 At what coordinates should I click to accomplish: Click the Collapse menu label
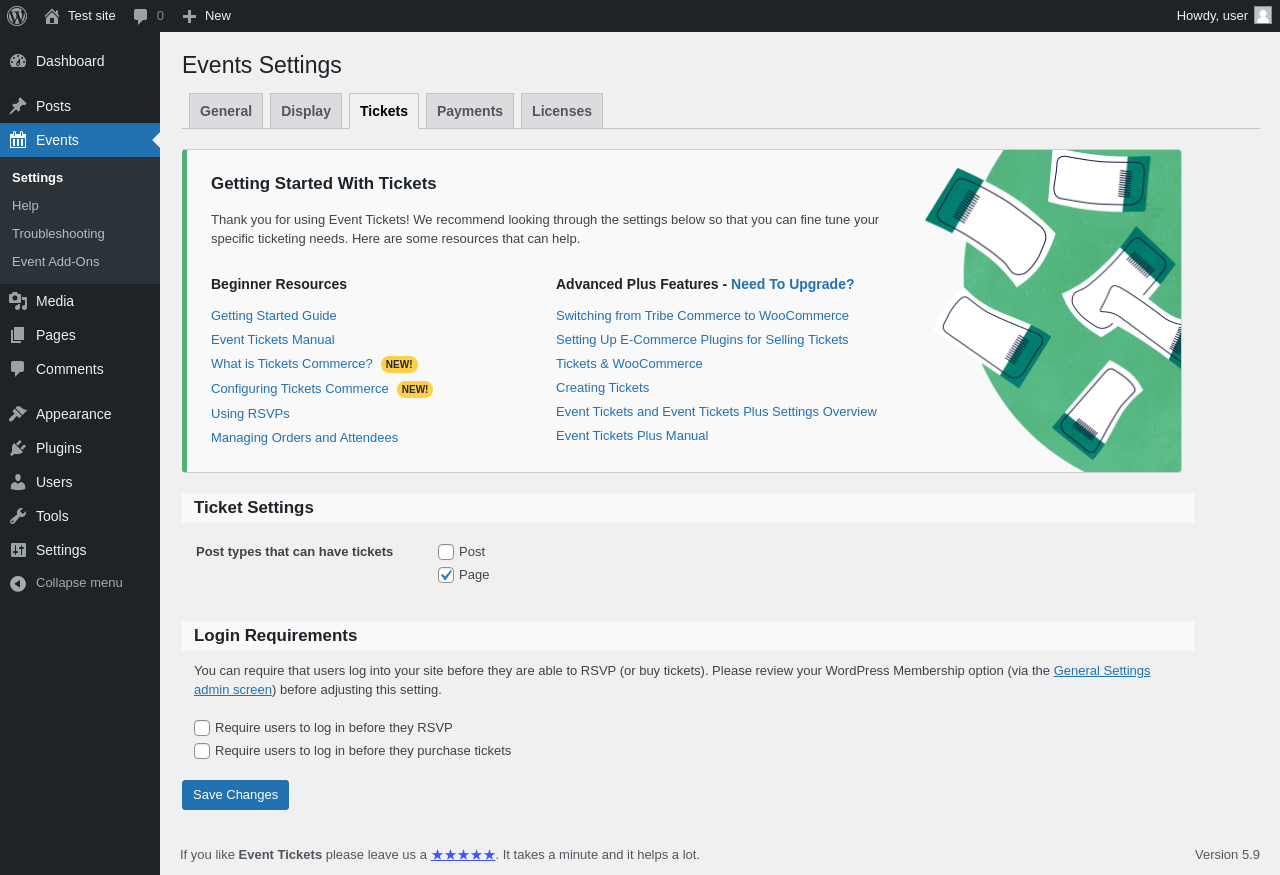click(79, 583)
